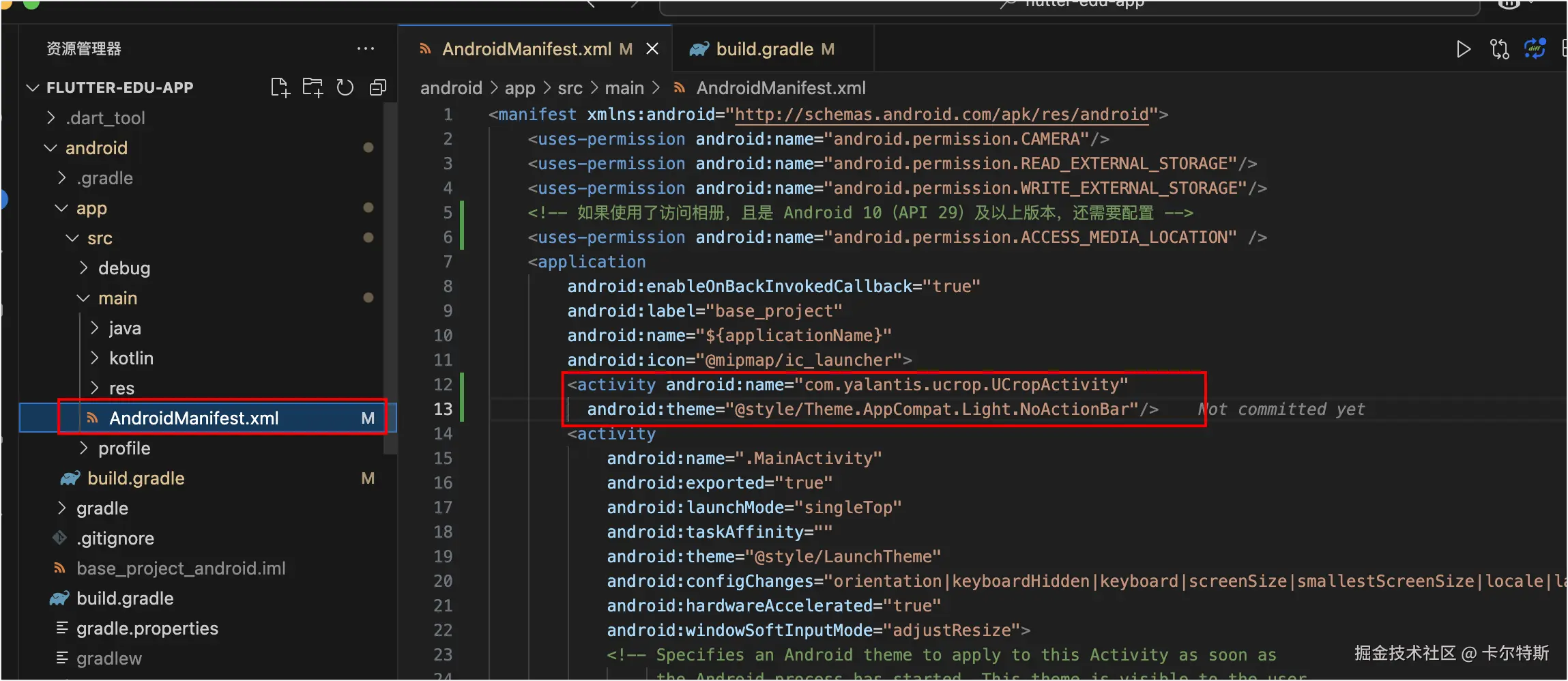Collapse the app folder
This screenshot has height=681, width=1568.
tap(61, 207)
